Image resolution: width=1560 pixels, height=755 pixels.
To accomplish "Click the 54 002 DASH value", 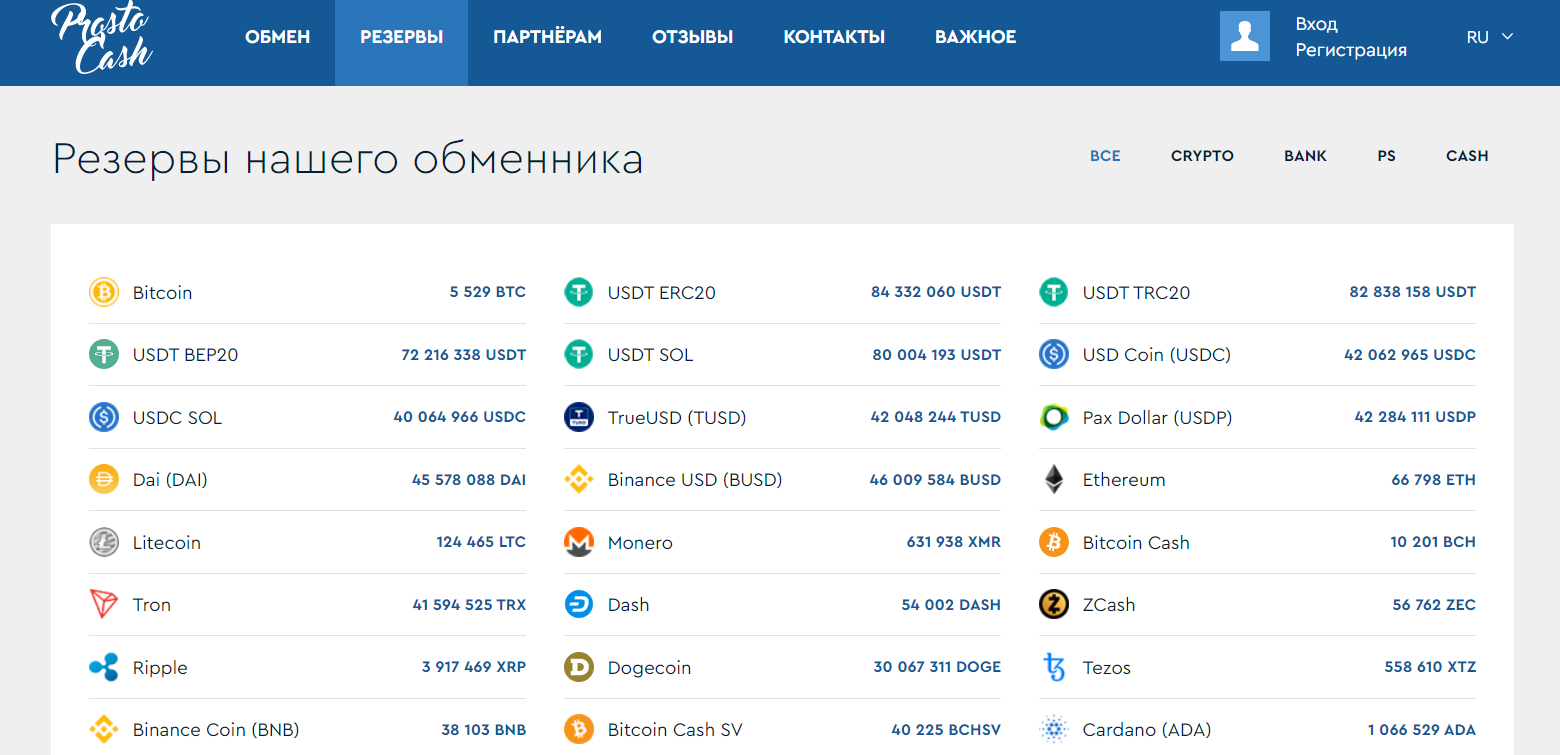I will [x=951, y=604].
